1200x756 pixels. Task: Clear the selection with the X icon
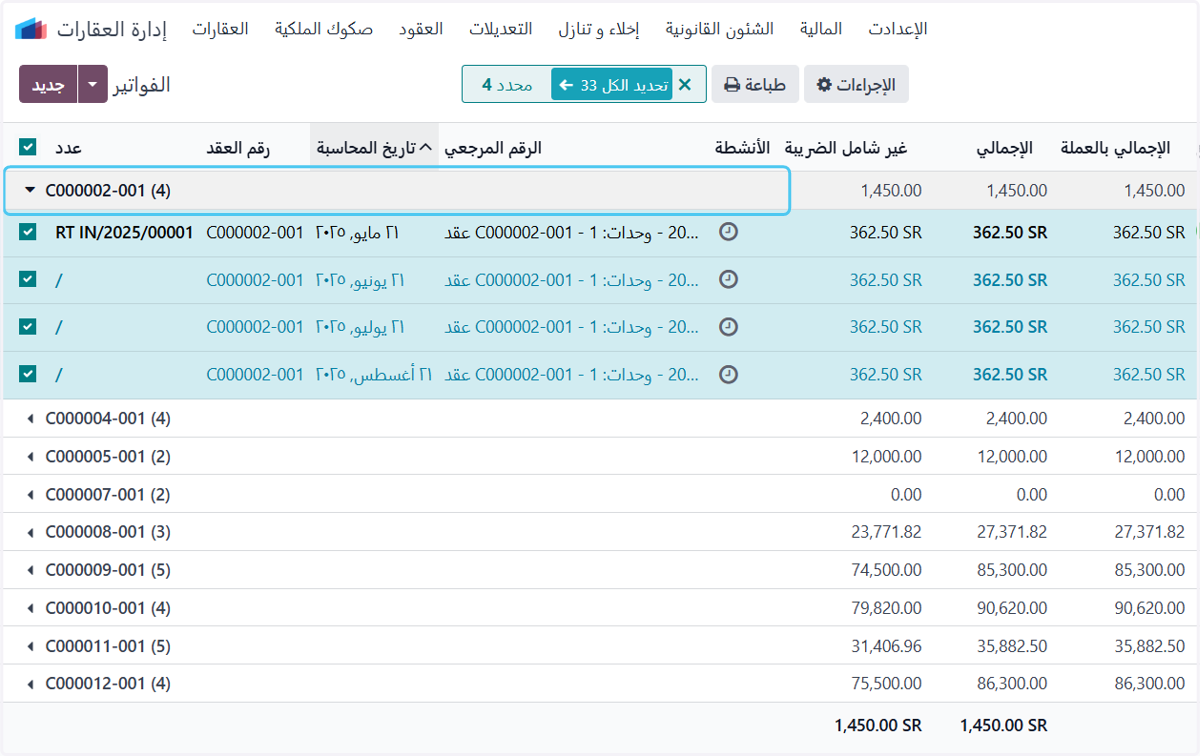pyautogui.click(x=685, y=85)
